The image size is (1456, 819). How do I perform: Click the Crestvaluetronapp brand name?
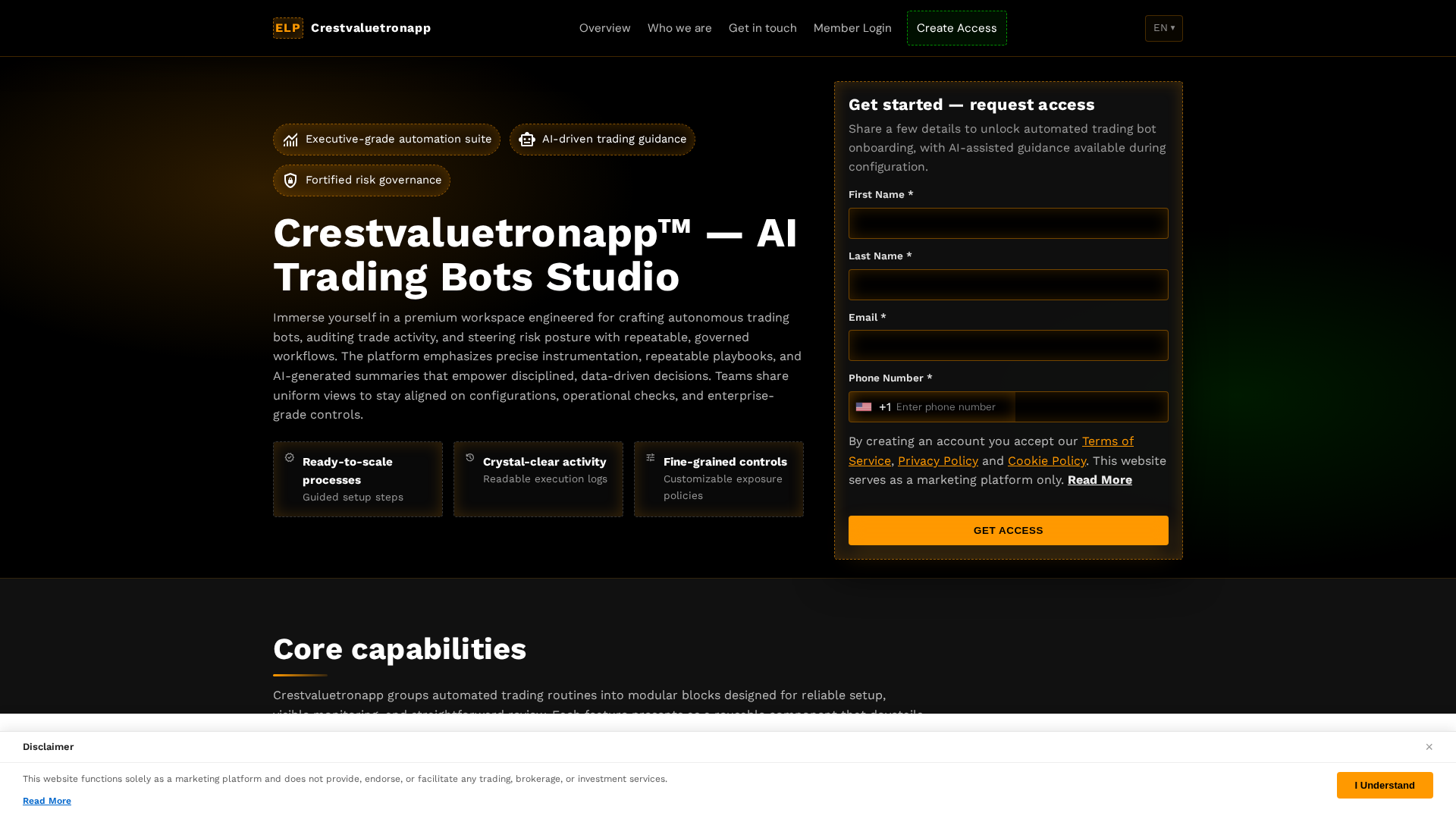tap(371, 28)
